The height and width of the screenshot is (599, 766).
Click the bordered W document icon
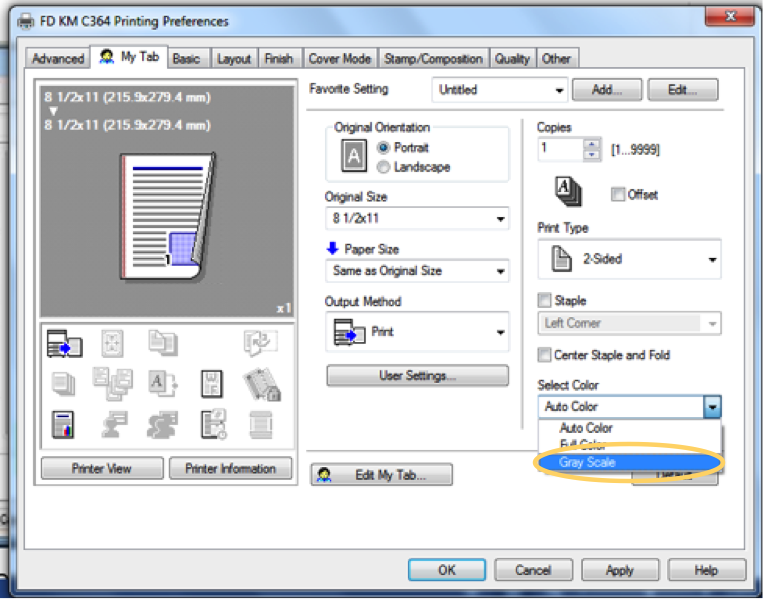point(211,383)
